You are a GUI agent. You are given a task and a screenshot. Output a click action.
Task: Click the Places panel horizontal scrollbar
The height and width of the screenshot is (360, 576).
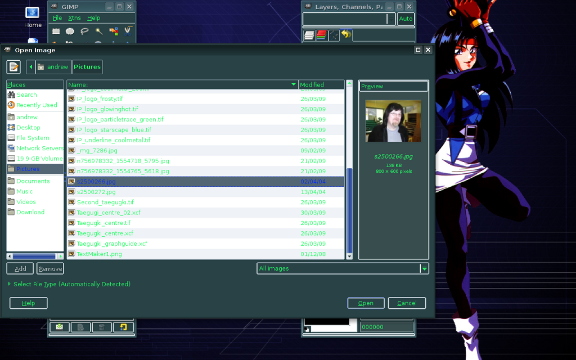(x=35, y=256)
